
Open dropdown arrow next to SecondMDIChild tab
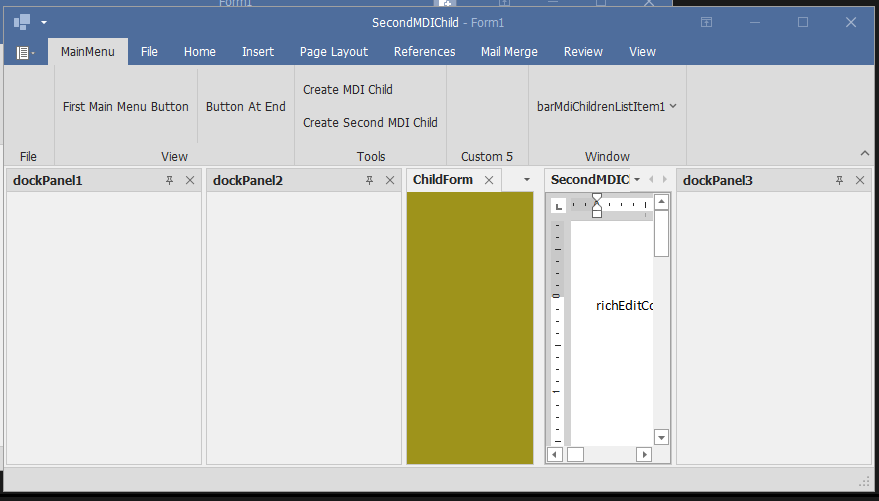637,179
